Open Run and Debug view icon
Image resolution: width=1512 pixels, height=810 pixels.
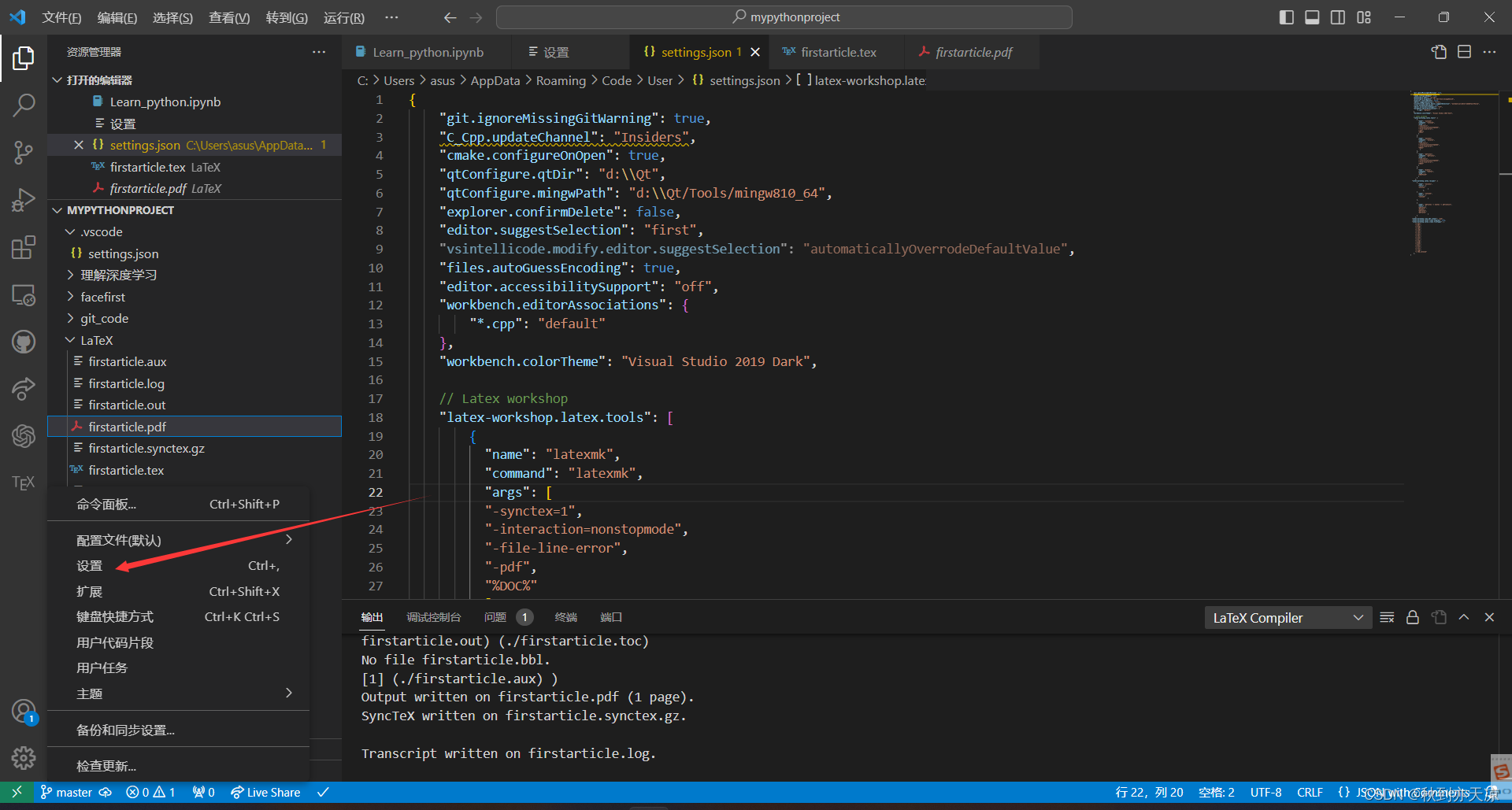(x=24, y=200)
